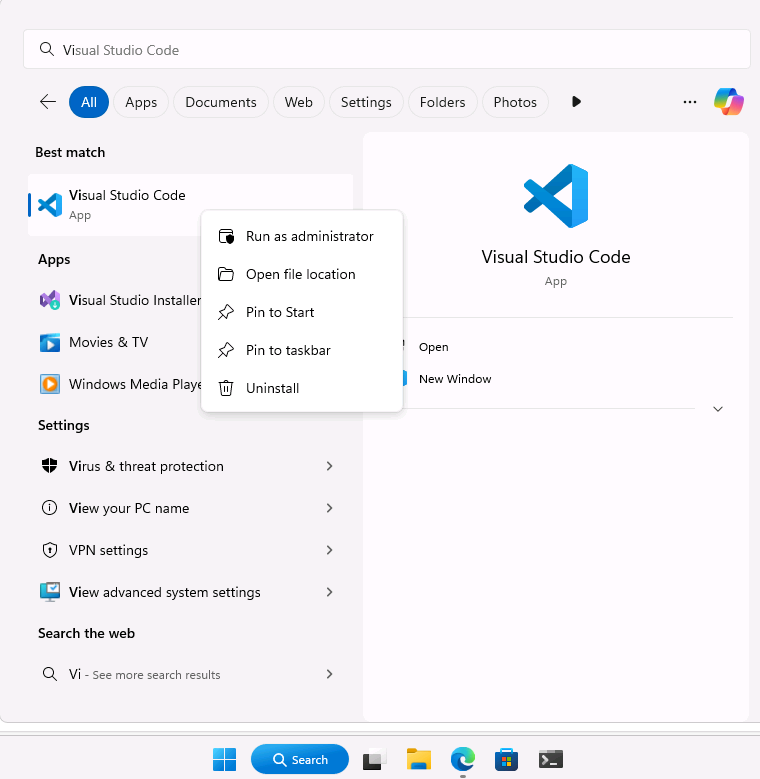Expand VPN settings with its chevron
This screenshot has width=760, height=779.
(329, 550)
